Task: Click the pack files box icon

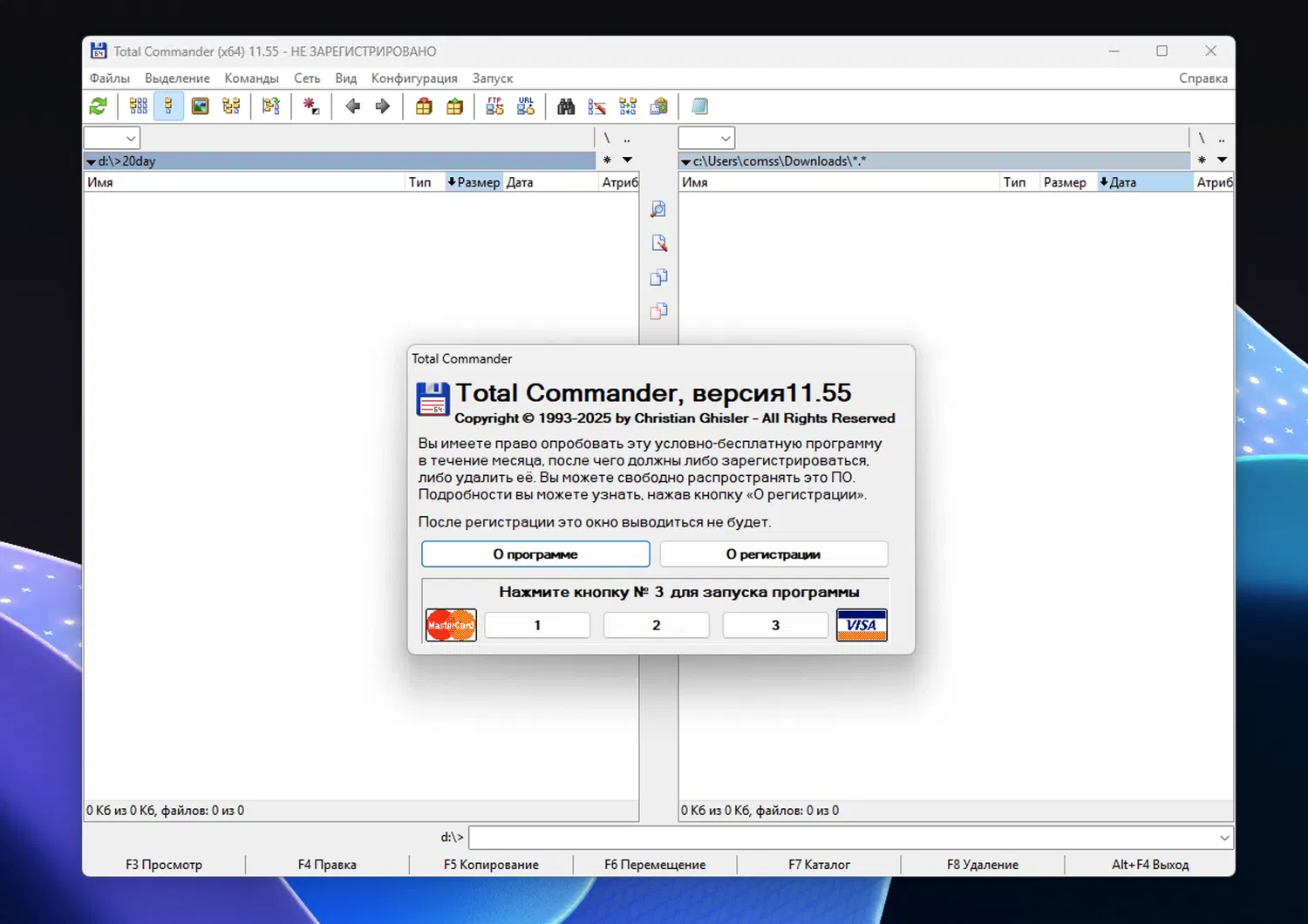Action: click(424, 106)
